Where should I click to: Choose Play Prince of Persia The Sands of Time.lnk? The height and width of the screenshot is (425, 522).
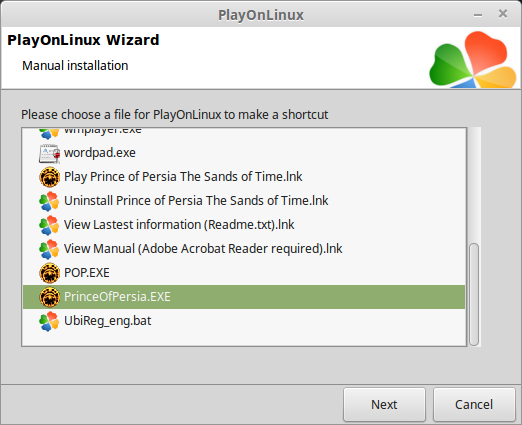click(183, 177)
